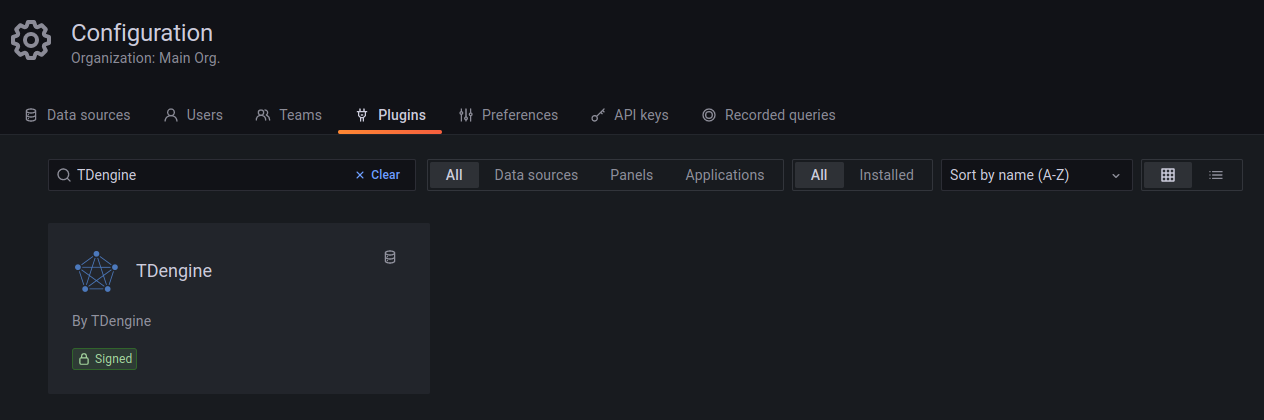Click the search magnifier icon
Image resolution: width=1264 pixels, height=420 pixels.
tap(64, 175)
